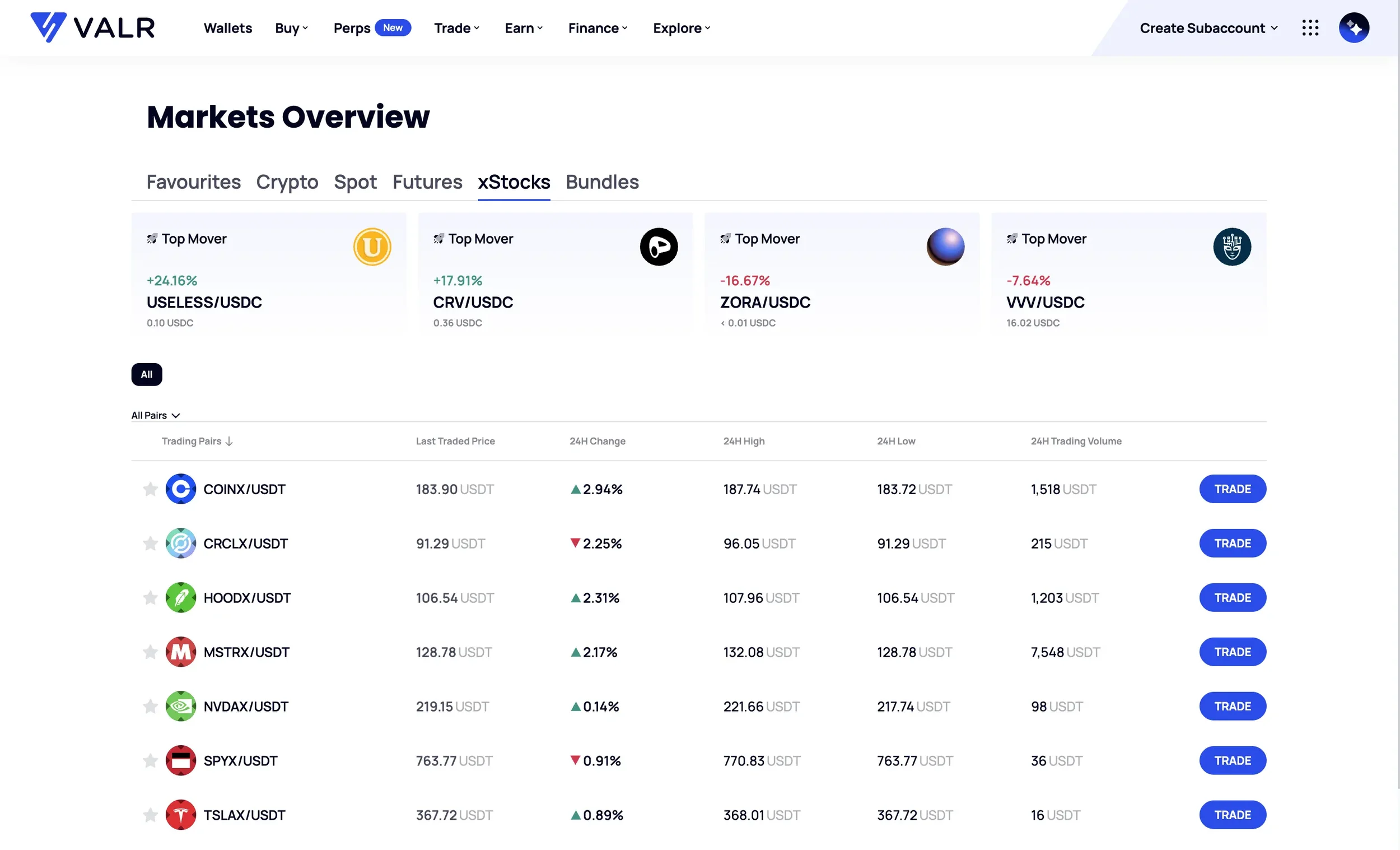Open Wallets in the top navigation
The height and width of the screenshot is (850, 1400).
228,28
